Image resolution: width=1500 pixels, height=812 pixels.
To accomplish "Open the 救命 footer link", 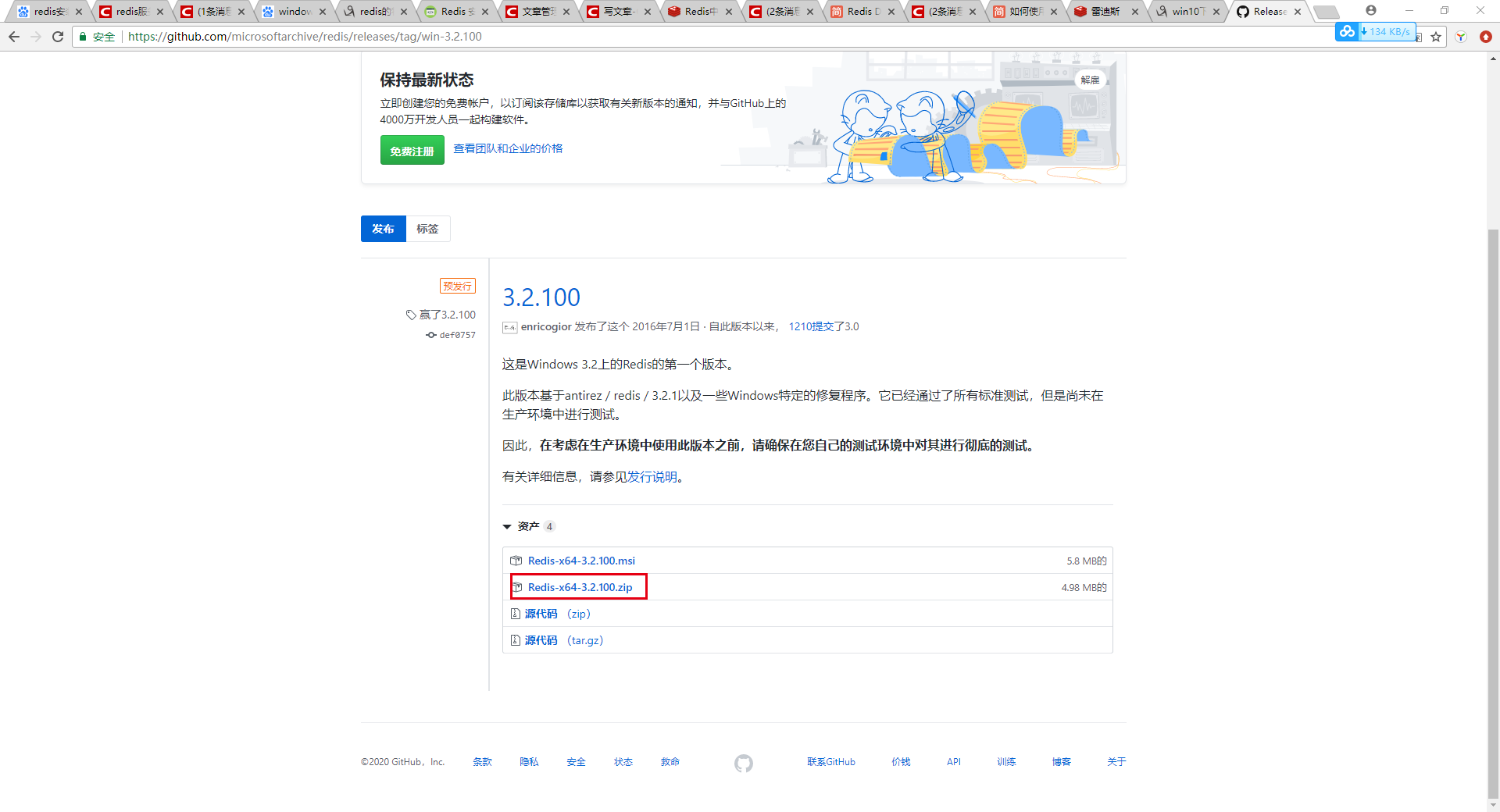I will click(670, 762).
